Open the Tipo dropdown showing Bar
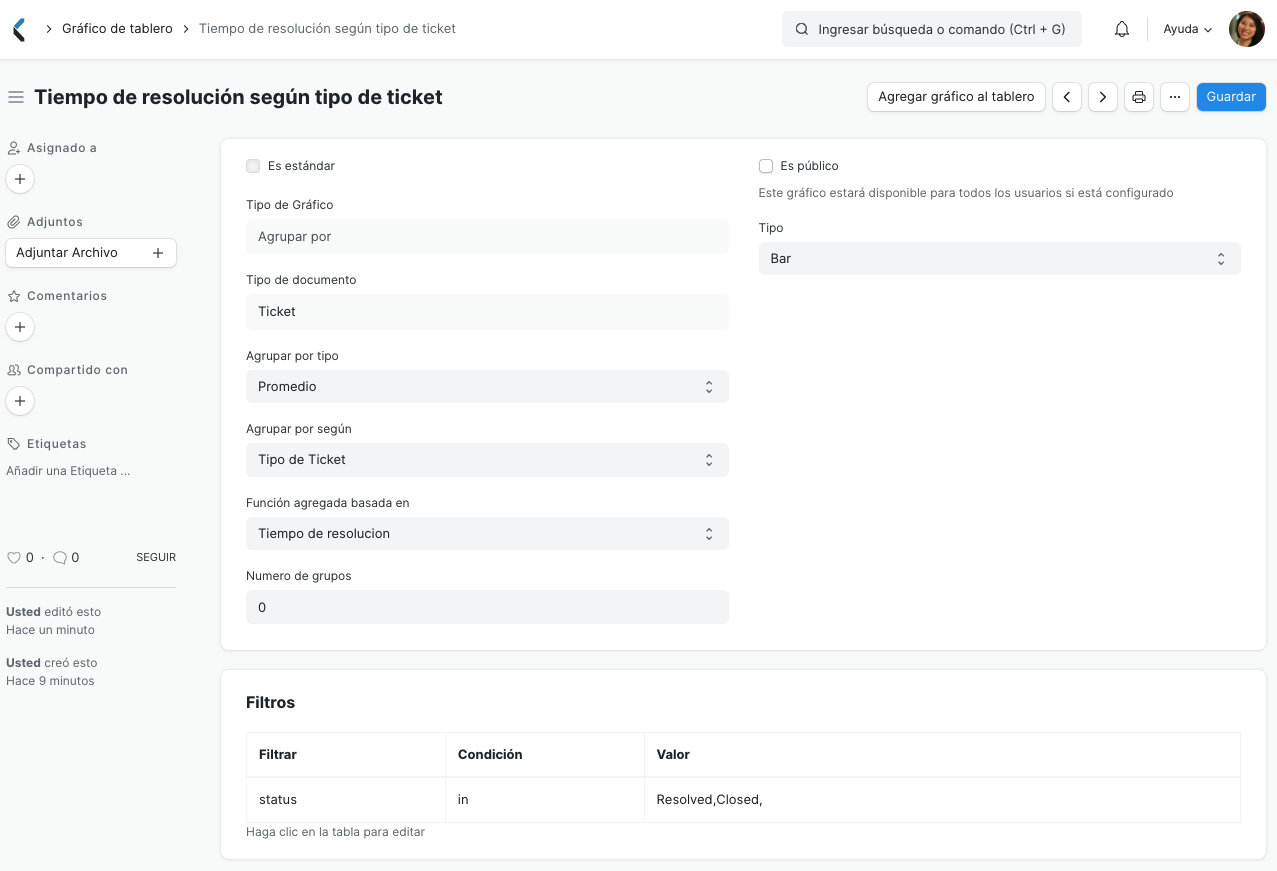 [998, 258]
